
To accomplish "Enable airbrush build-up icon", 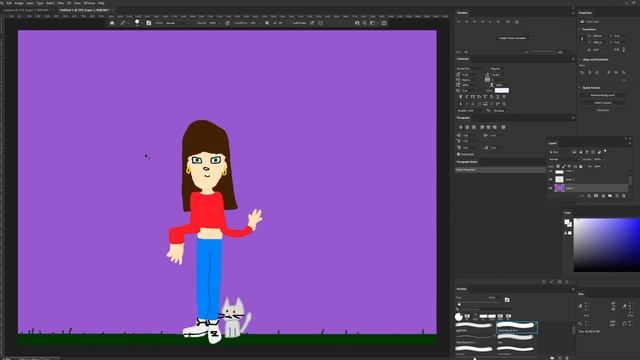I will [x=267, y=23].
